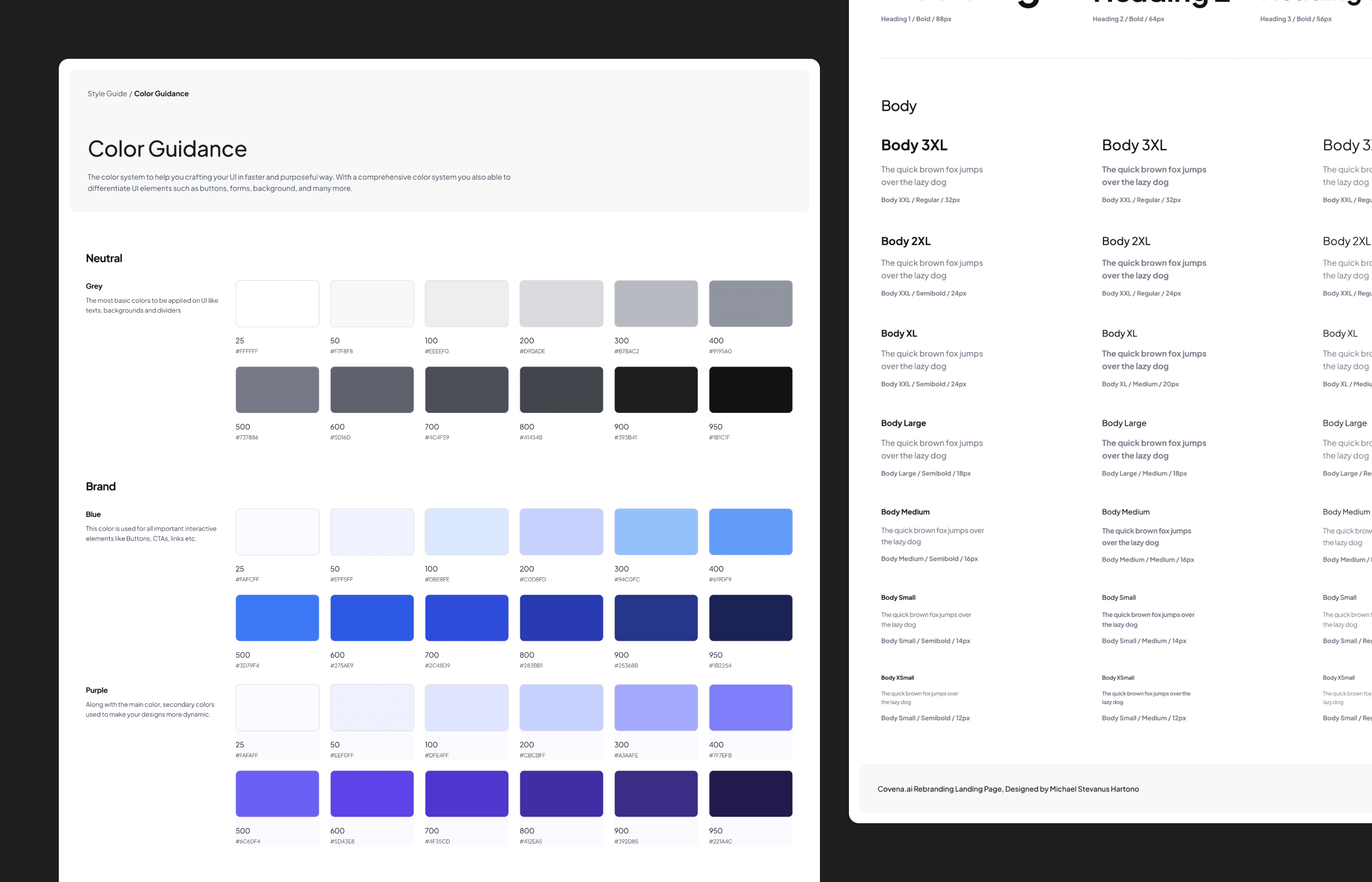The image size is (1372, 882).
Task: Click the Purple 600 #5D43E8 swatch
Action: tap(372, 794)
